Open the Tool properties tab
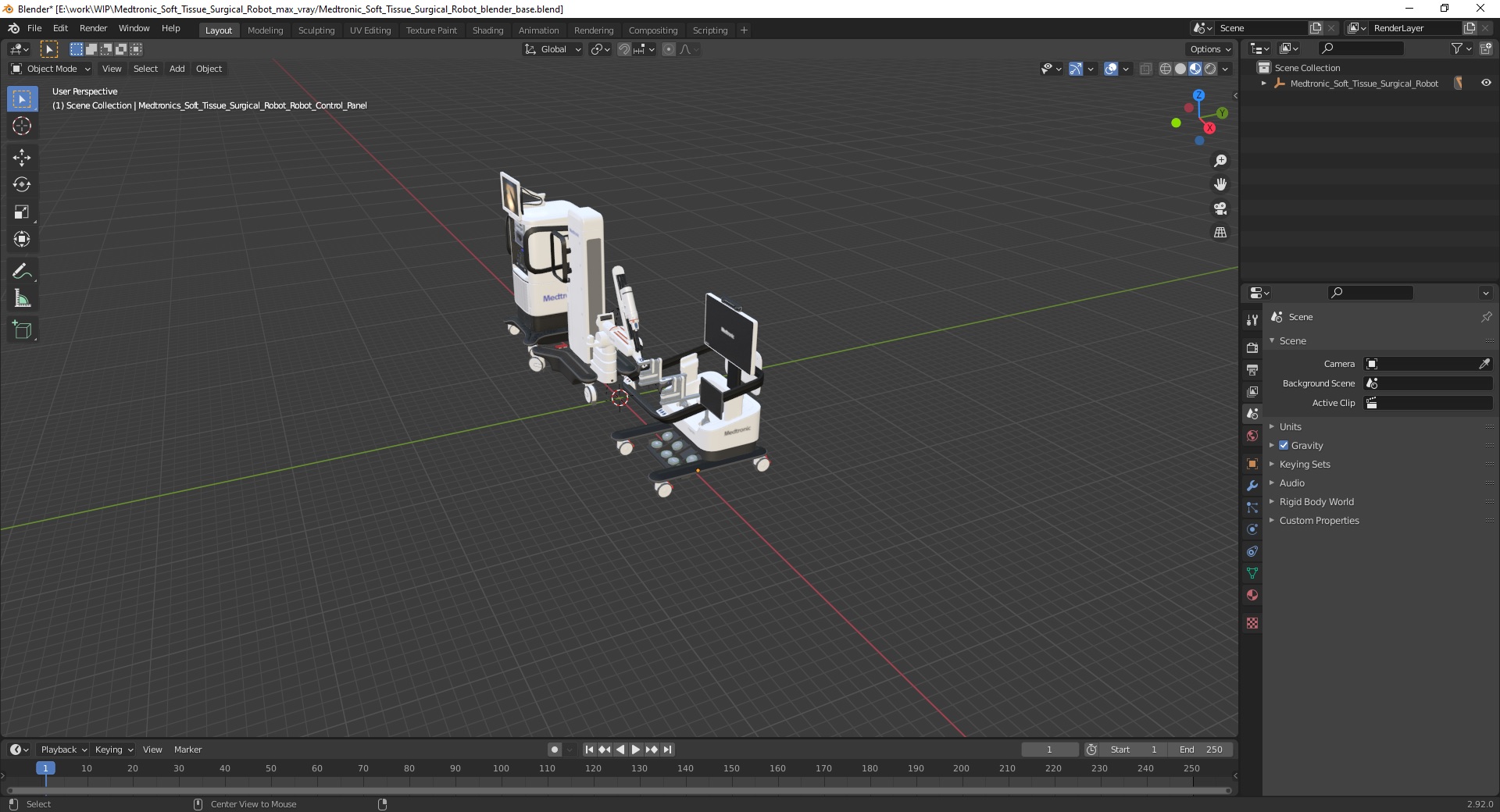 [1252, 319]
